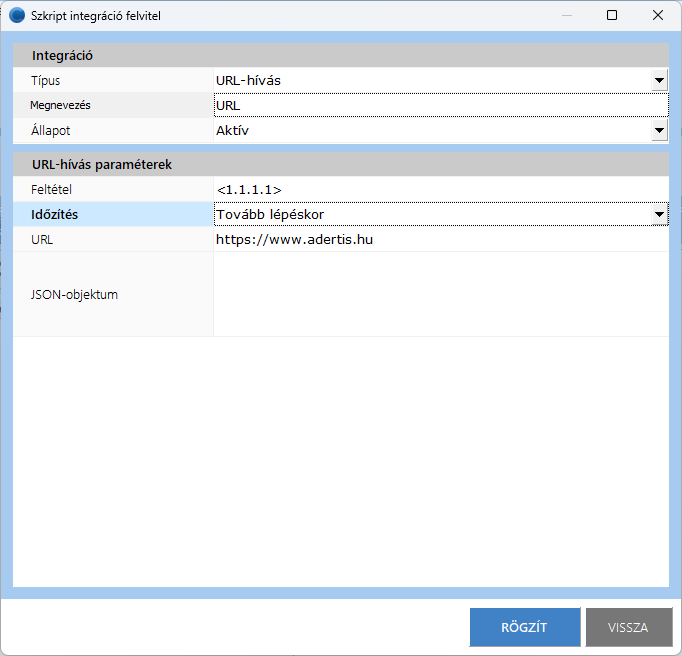Select the highlighted Időzítés row label
This screenshot has width=682, height=656.
coord(55,214)
